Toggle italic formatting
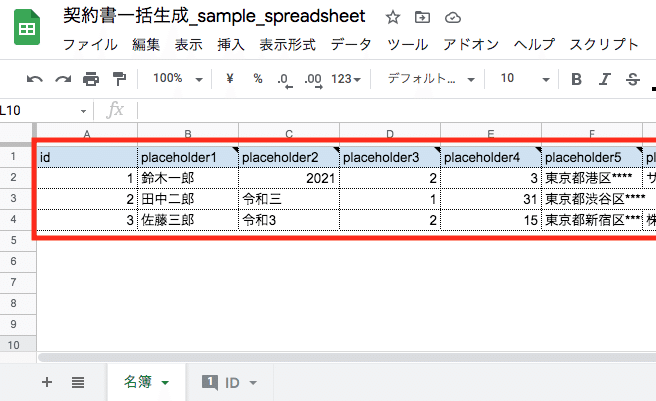Image resolution: width=656 pixels, height=401 pixels. [605, 79]
